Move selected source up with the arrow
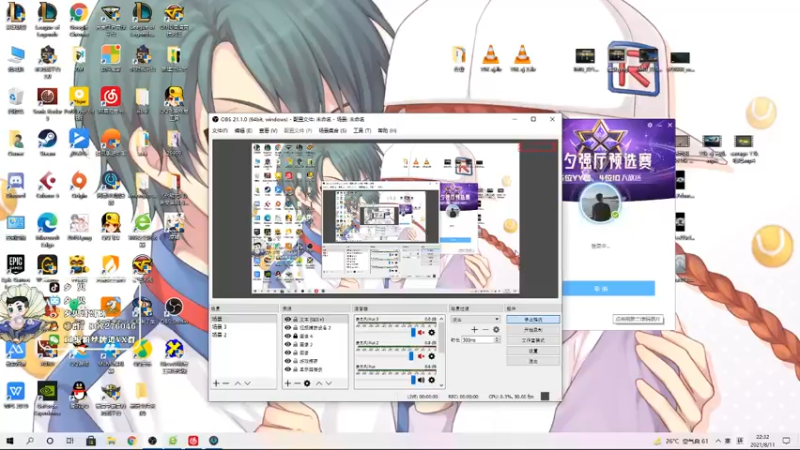Viewport: 800px width, 450px height. [x=319, y=383]
